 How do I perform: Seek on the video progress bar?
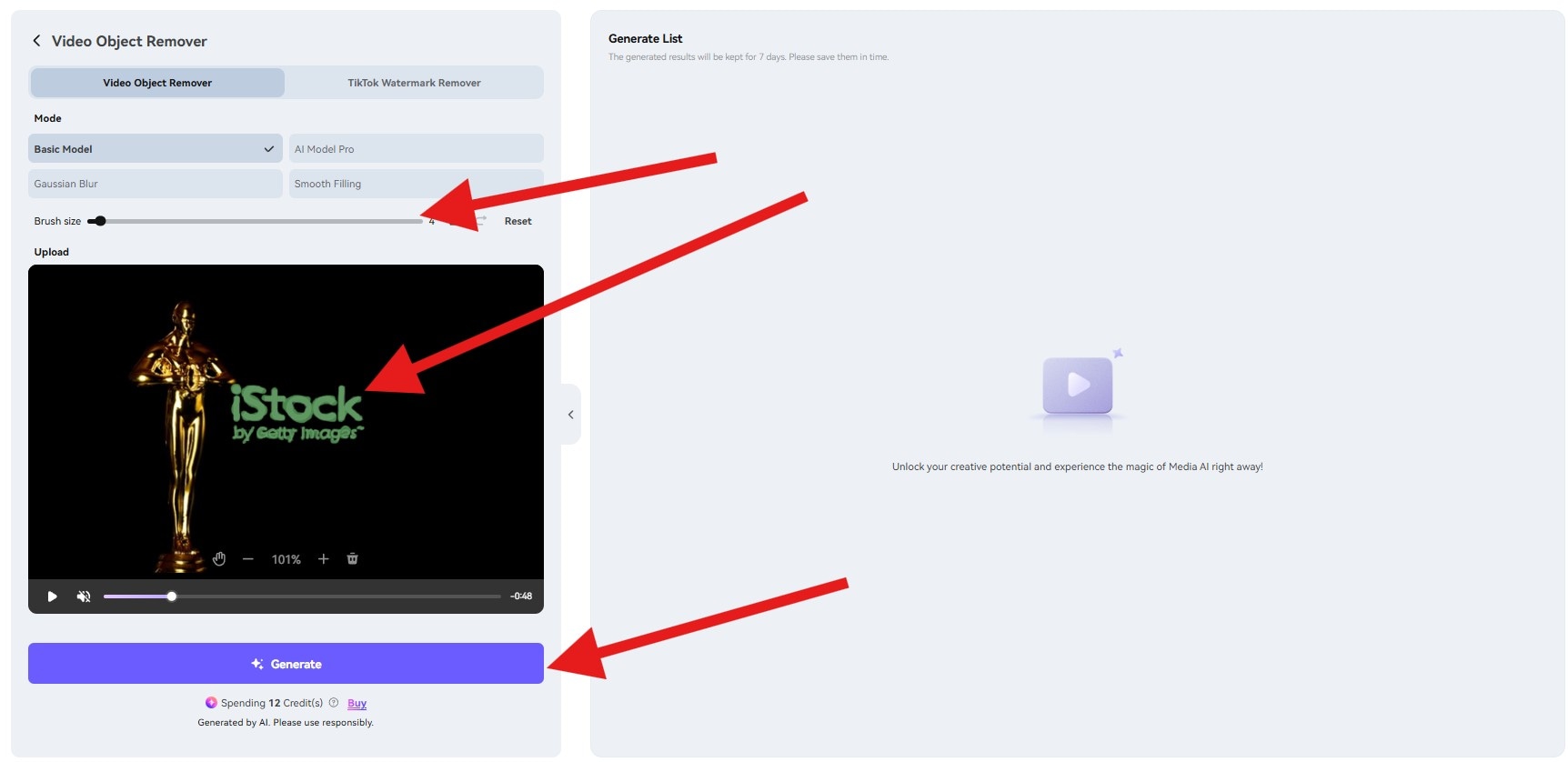click(302, 597)
